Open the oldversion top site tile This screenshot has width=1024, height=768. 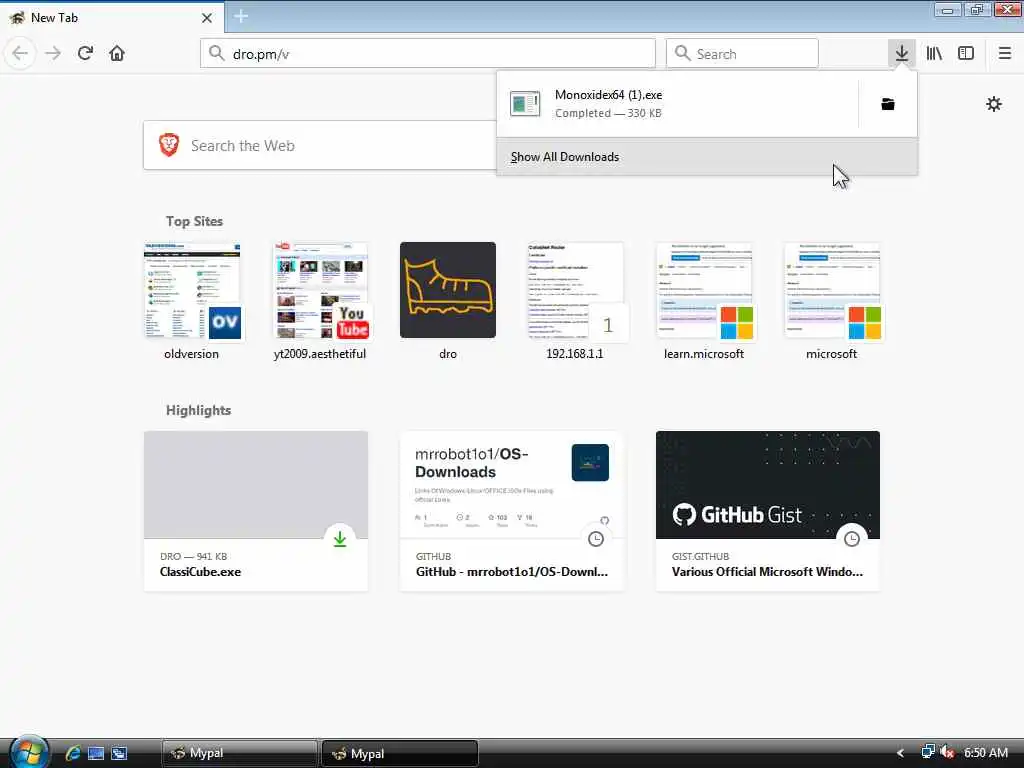click(192, 302)
